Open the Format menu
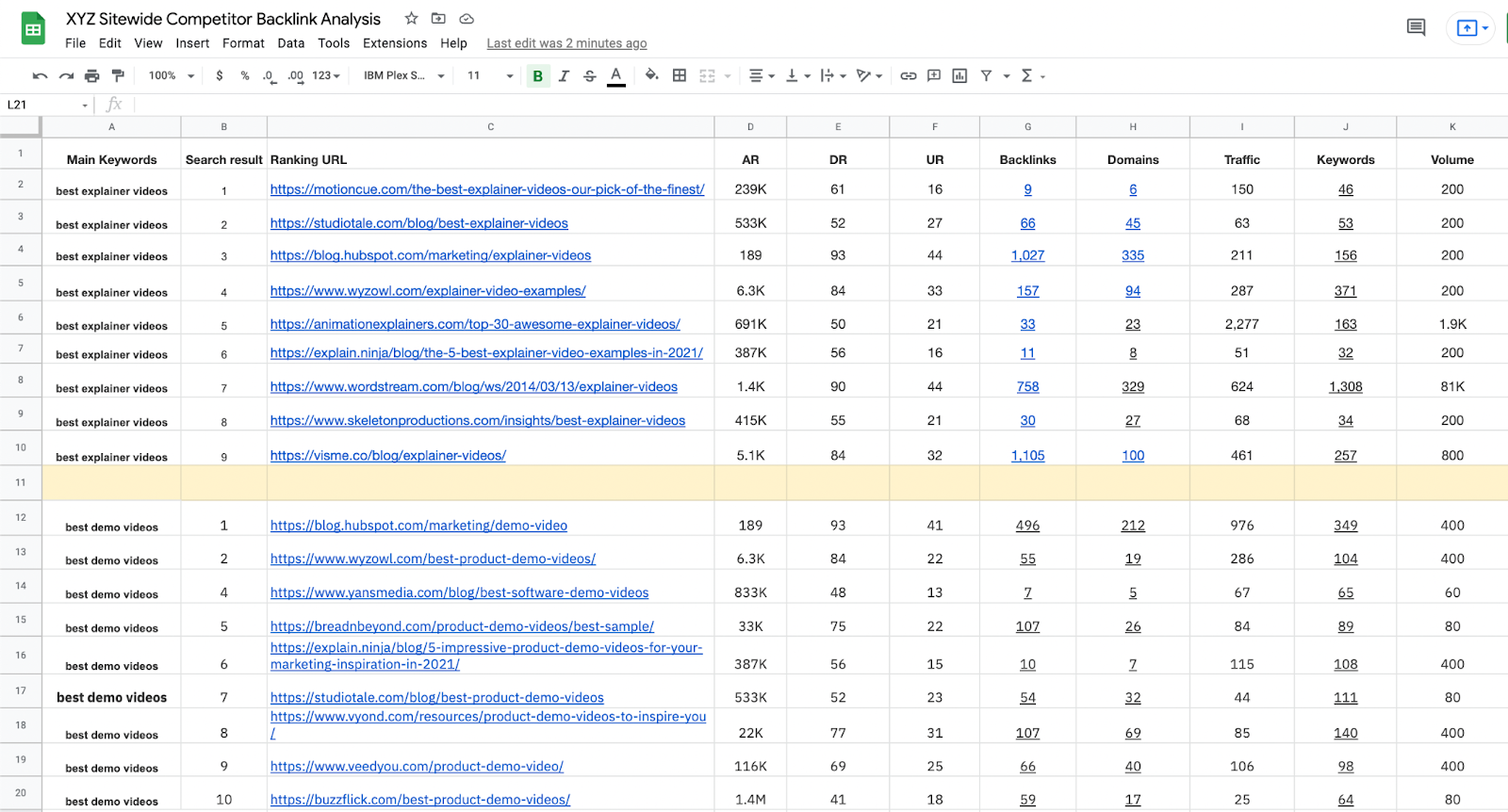 (x=243, y=43)
